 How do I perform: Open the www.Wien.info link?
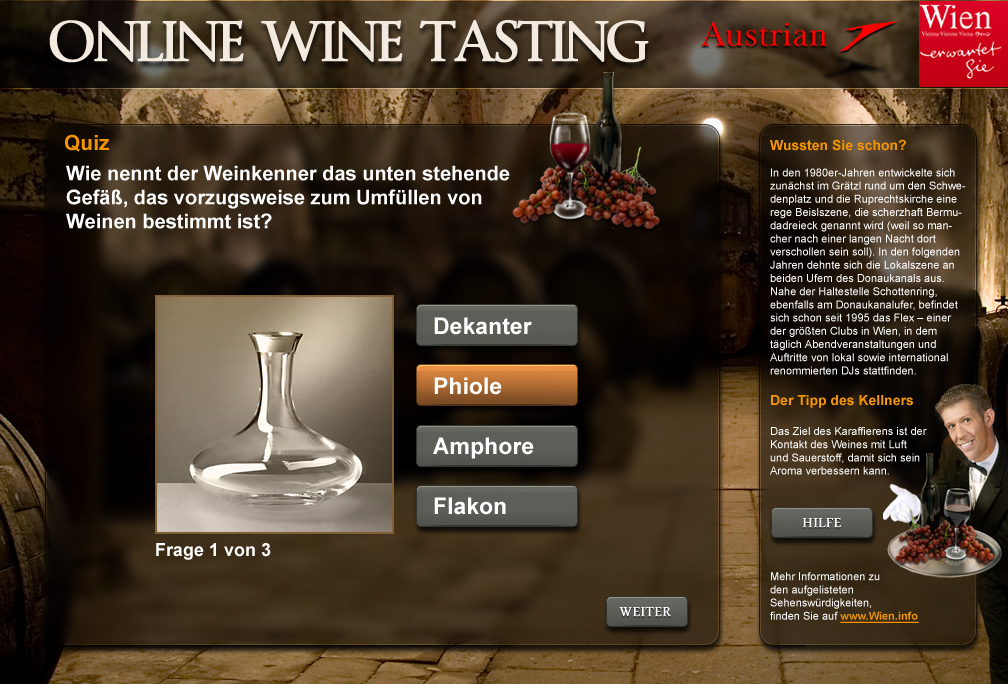click(x=879, y=616)
